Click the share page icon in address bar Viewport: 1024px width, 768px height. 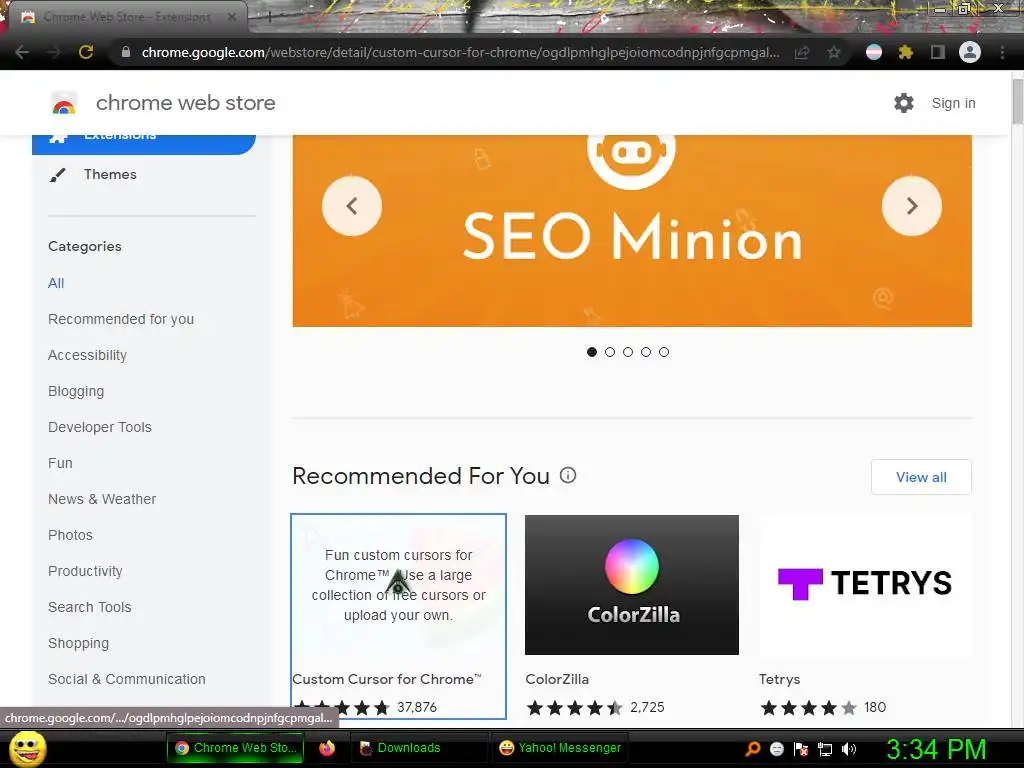pos(802,53)
